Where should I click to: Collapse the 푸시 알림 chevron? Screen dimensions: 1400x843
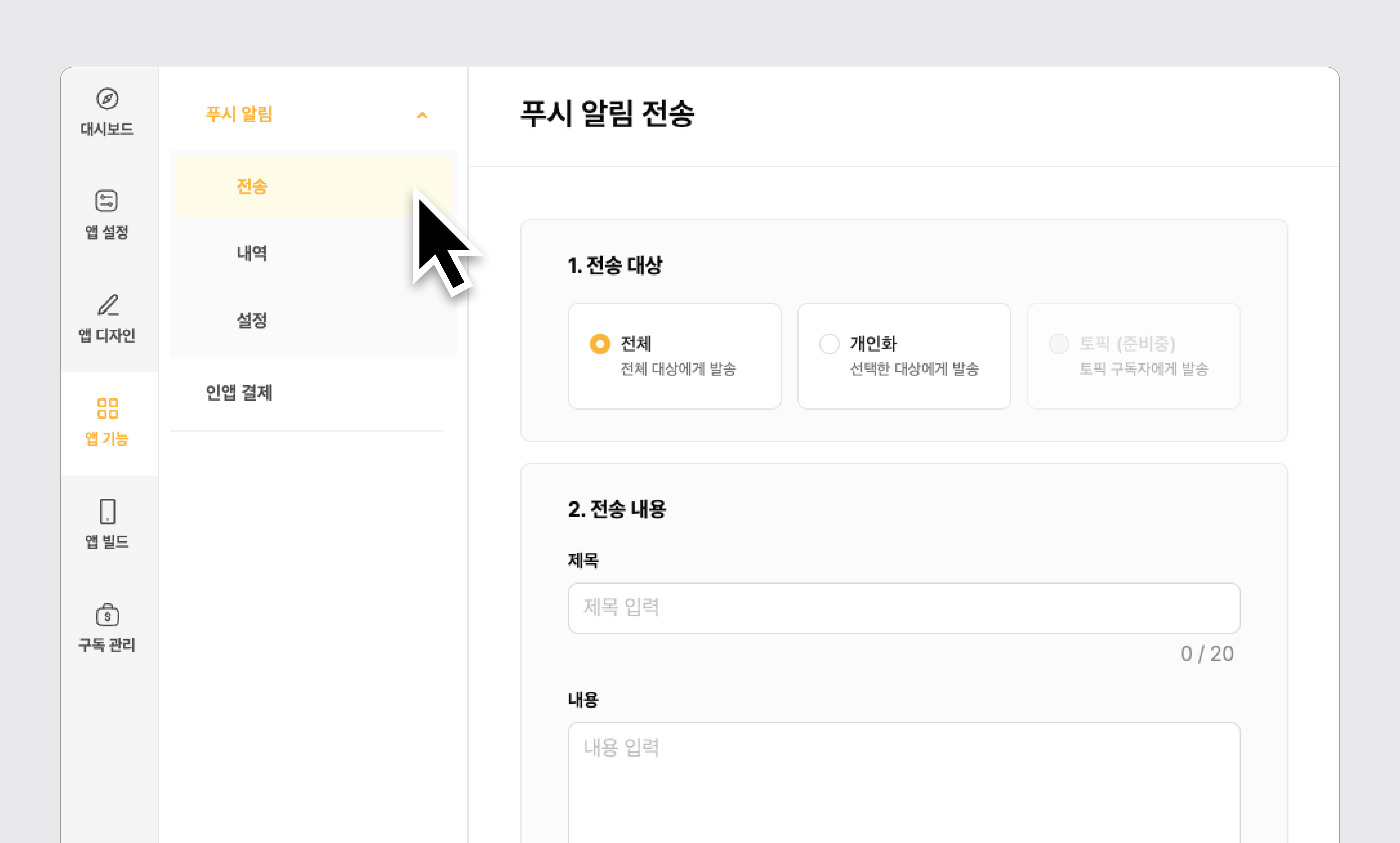422,115
